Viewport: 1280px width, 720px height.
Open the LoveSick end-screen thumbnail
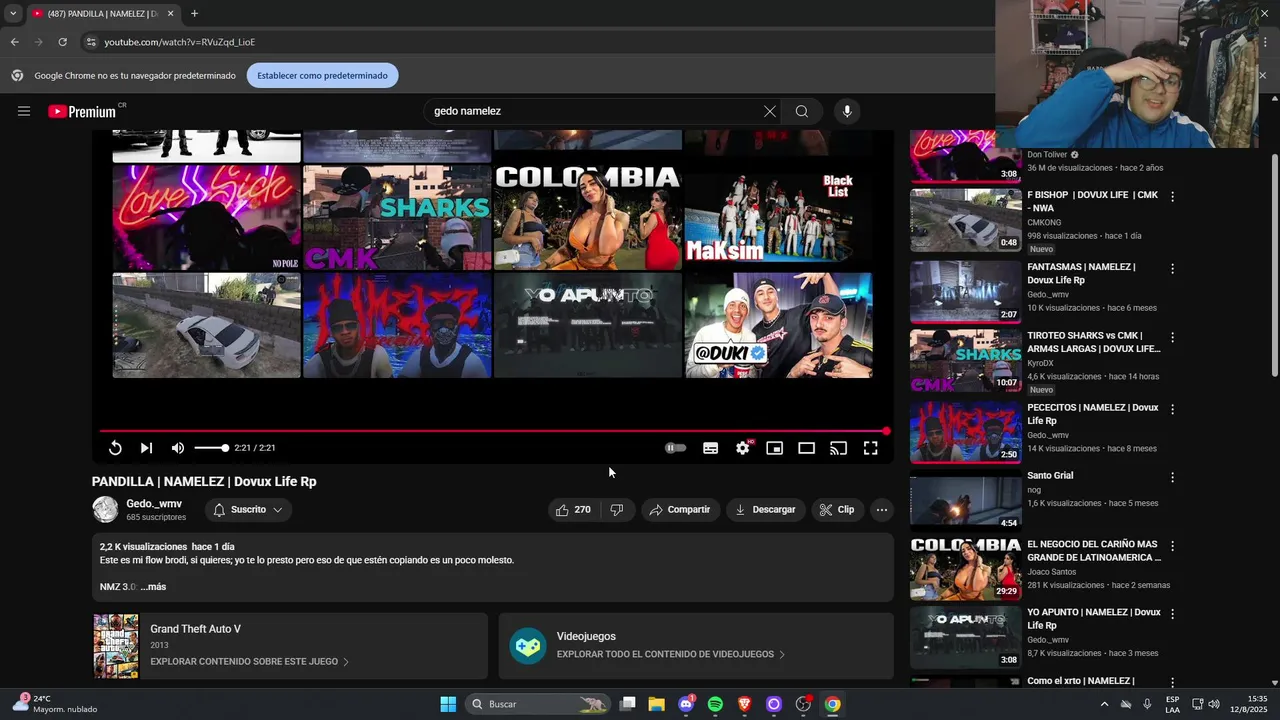(206, 217)
